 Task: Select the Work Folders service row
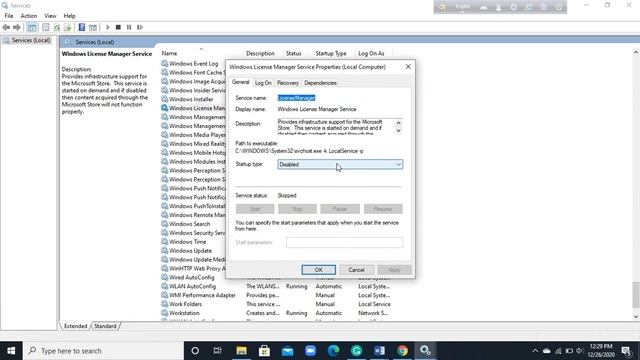(276, 304)
